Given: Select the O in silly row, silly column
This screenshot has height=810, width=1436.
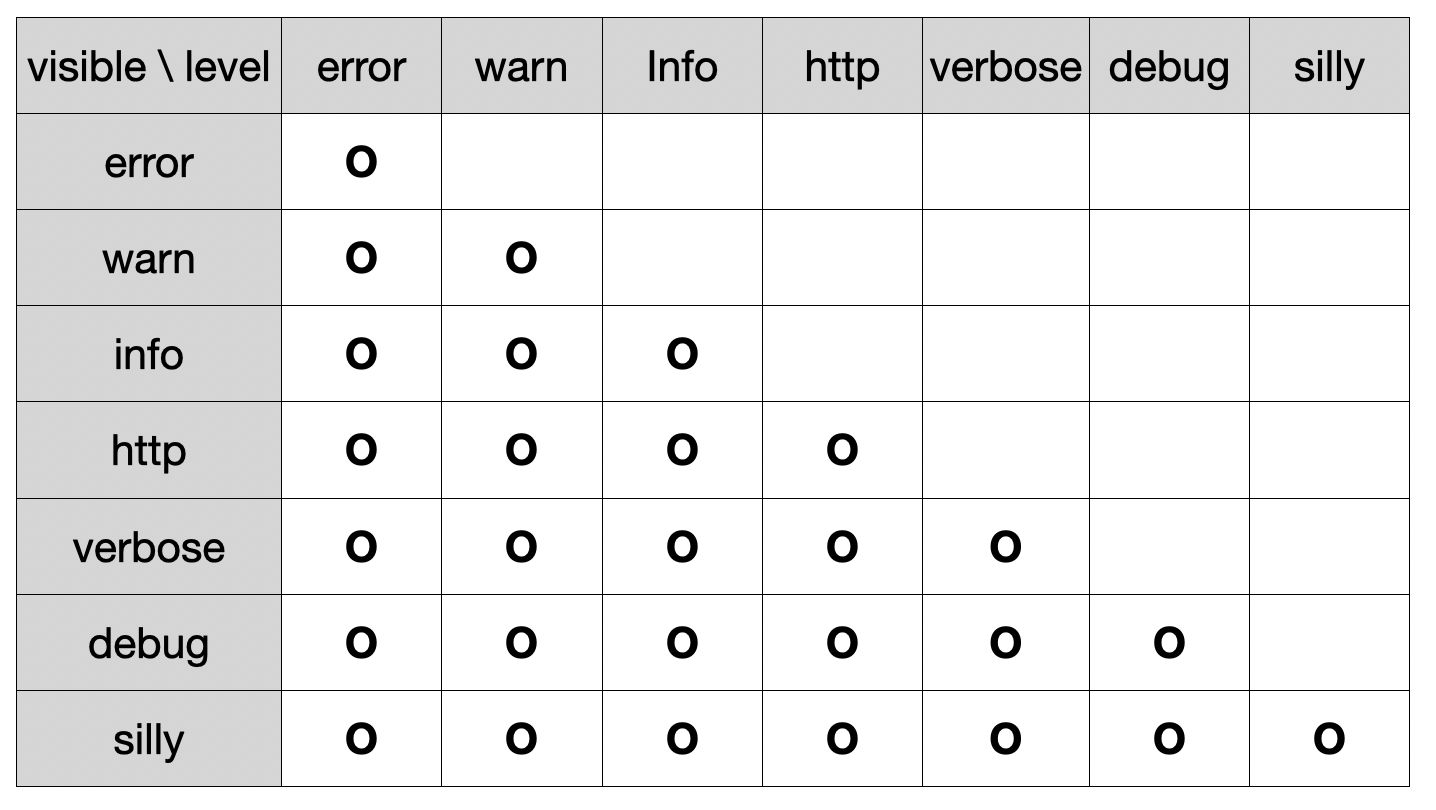Looking at the screenshot, I should coord(1329,738).
